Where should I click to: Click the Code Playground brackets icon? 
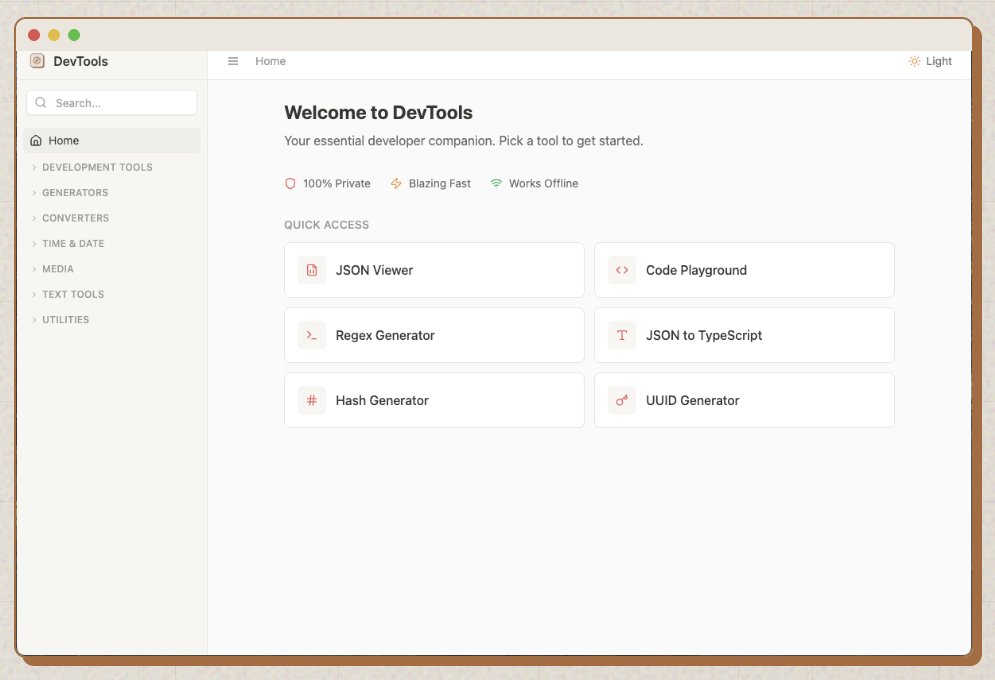pyautogui.click(x=622, y=270)
